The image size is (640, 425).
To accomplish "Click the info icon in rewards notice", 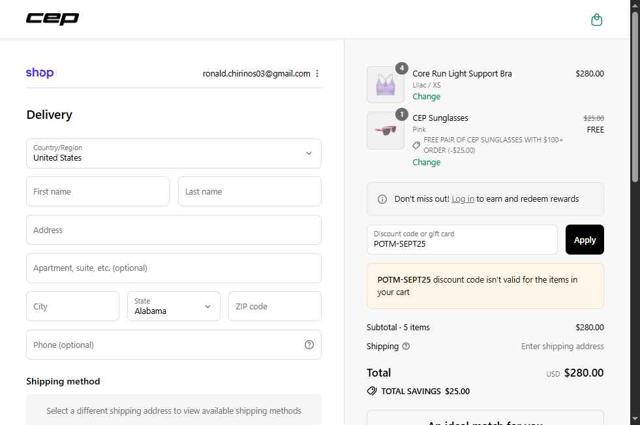I will coord(382,199).
